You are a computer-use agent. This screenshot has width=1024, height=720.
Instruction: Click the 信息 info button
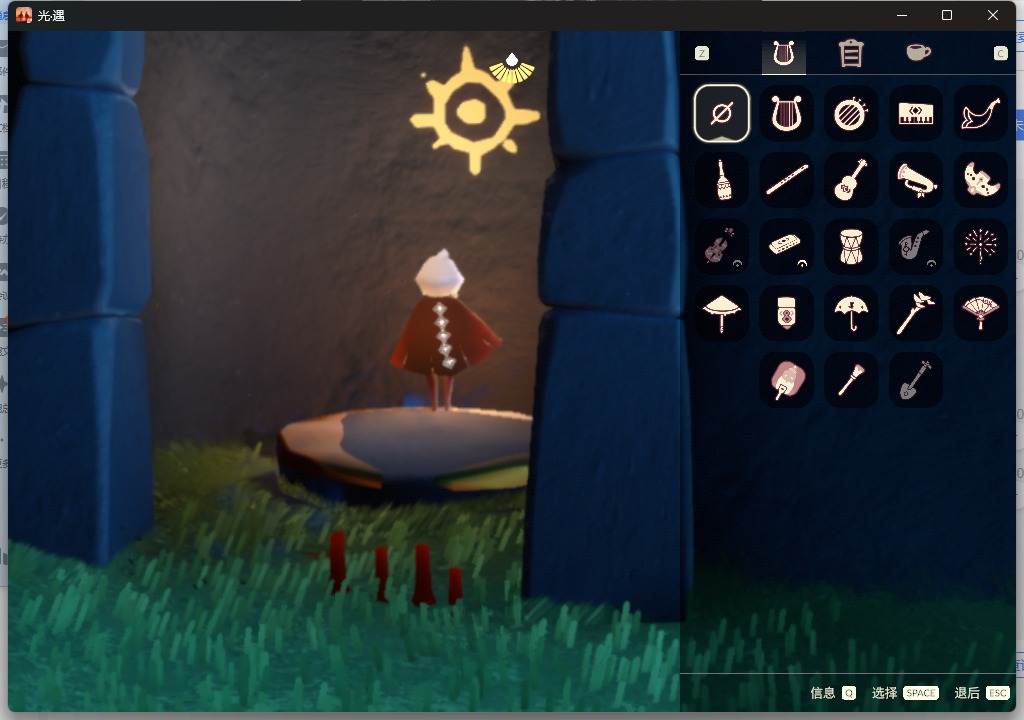click(x=833, y=693)
